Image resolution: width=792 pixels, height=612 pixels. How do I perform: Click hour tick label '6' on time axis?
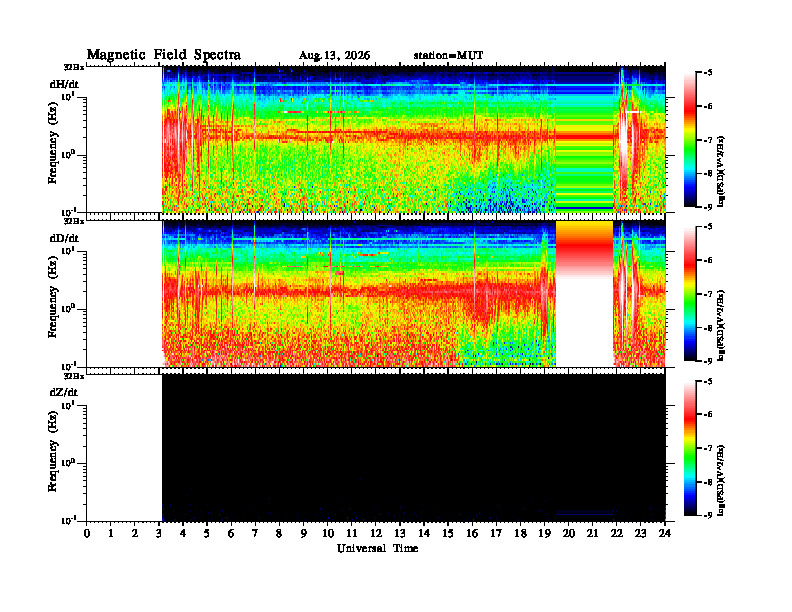pos(231,534)
